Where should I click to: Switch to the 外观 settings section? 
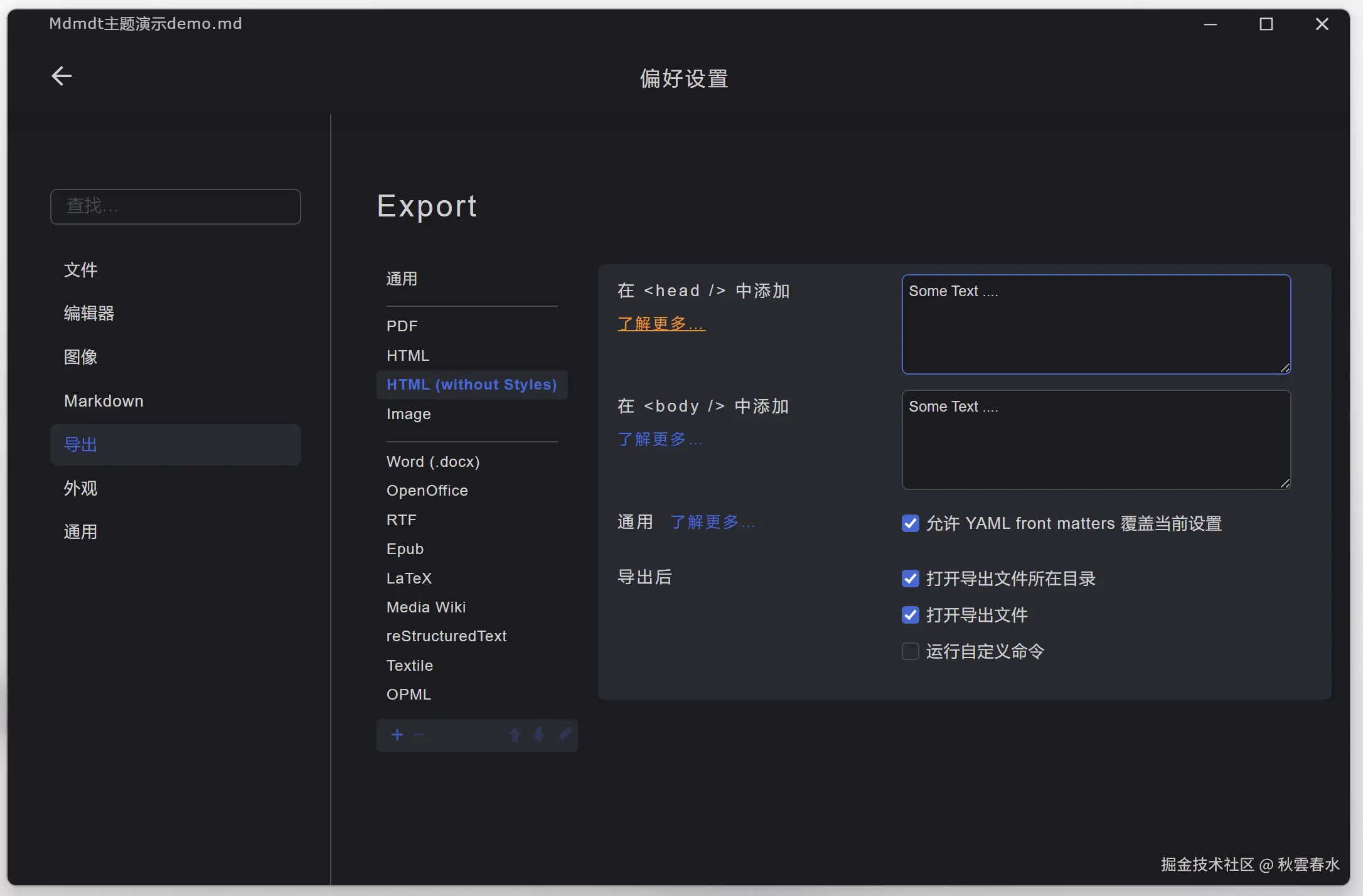[80, 488]
